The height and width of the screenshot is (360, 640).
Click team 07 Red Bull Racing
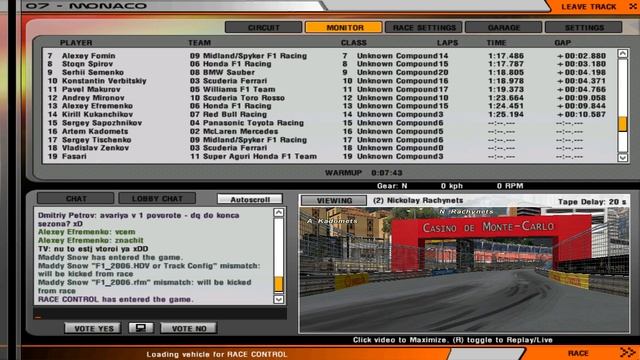[228, 115]
